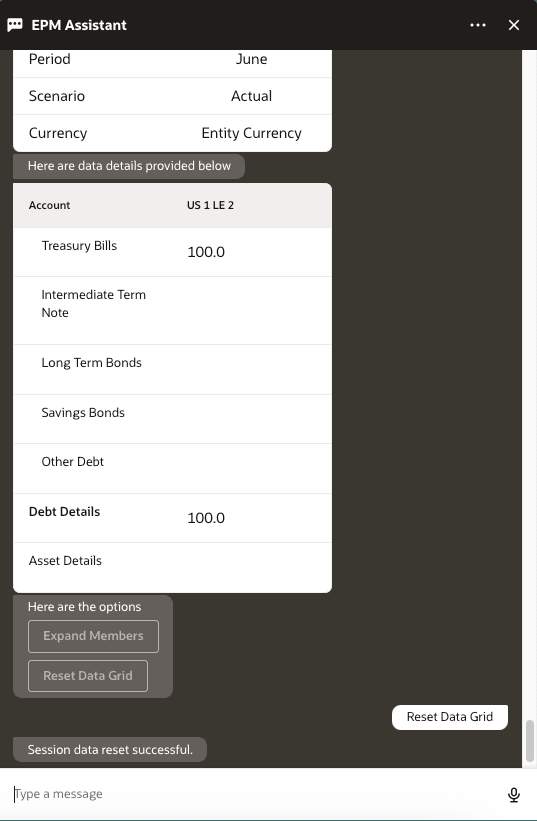Screen dimensions: 537x821
Task: Select the Savings Bonds row
Action: point(172,419)
